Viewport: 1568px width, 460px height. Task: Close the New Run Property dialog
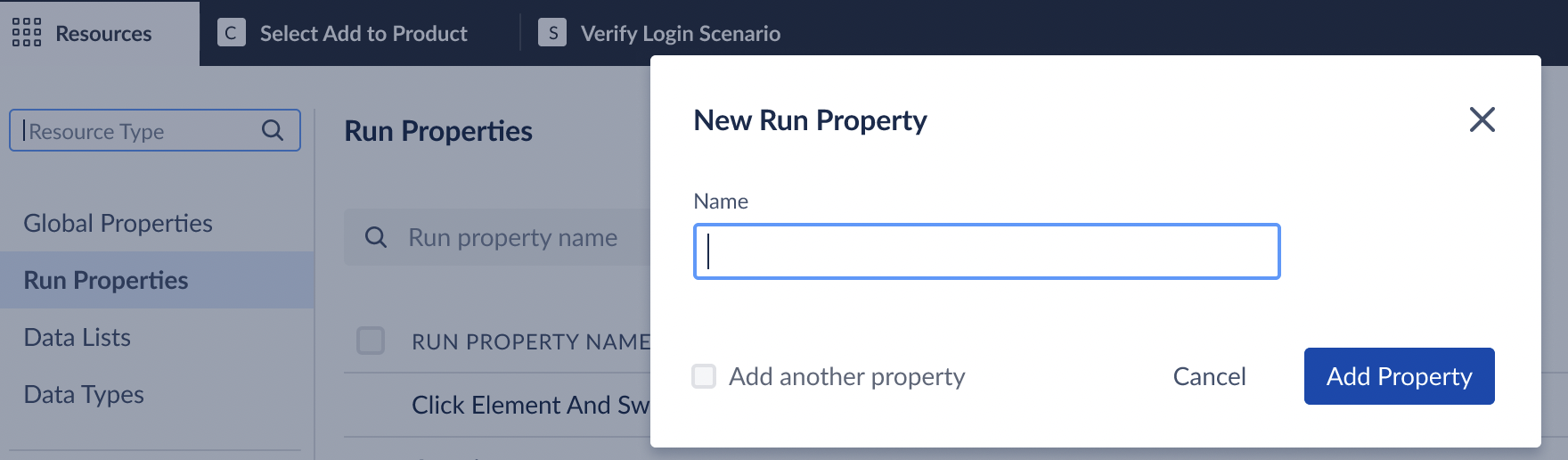[1482, 119]
